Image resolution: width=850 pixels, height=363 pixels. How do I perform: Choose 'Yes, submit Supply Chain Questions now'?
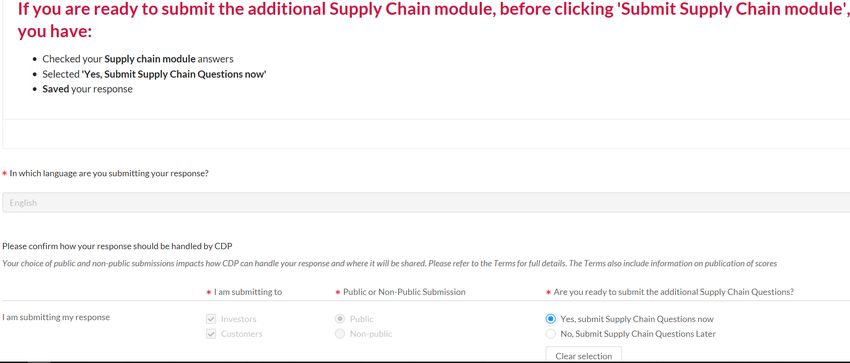(551, 319)
